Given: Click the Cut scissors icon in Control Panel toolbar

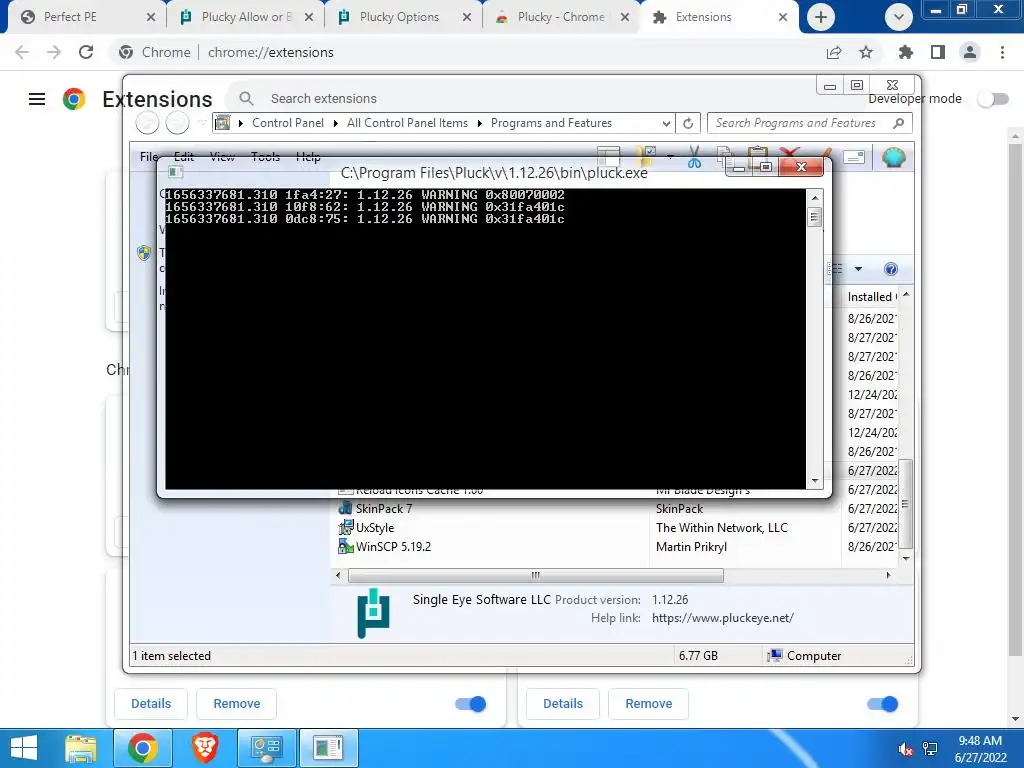Looking at the screenshot, I should (694, 157).
